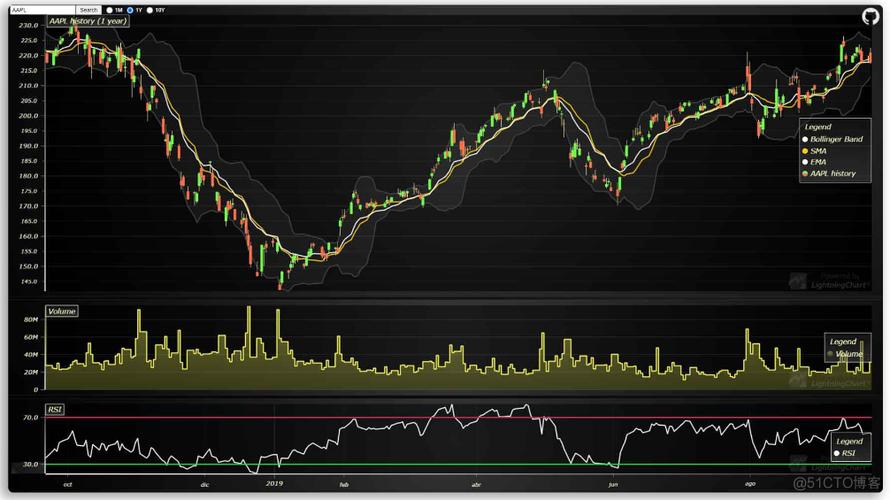Select the 1M time range radio button
Screen dimensions: 890x500
pyautogui.click(x=110, y=10)
